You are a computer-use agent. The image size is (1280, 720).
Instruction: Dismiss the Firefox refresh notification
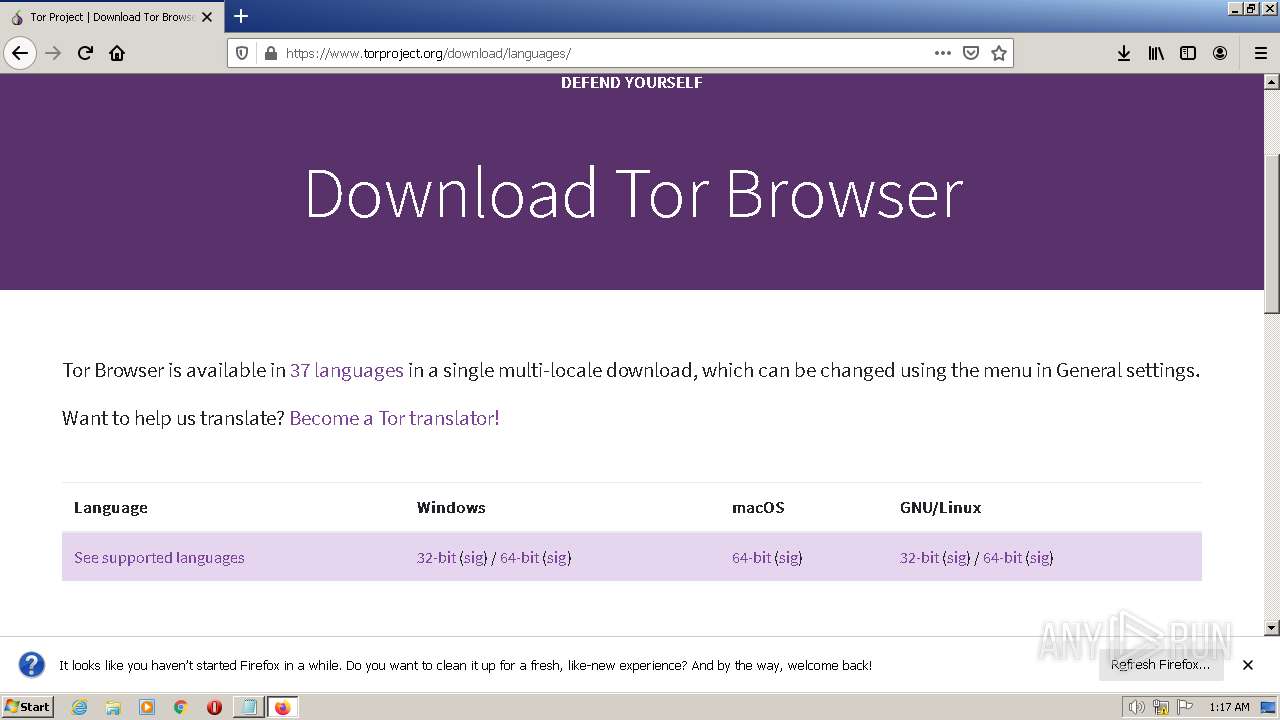tap(1248, 665)
